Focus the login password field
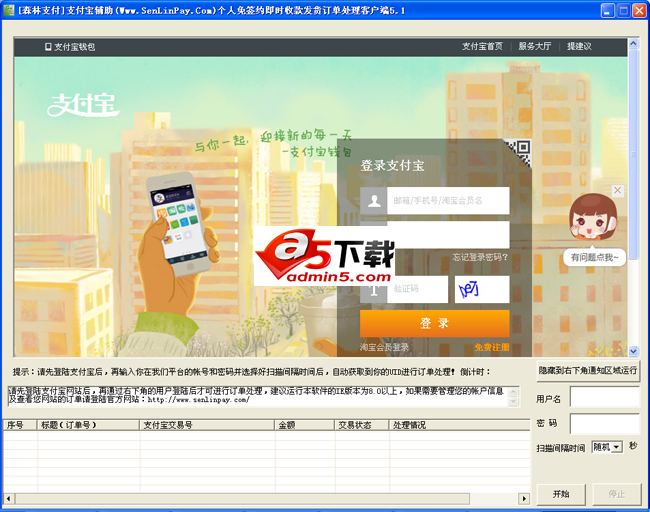The width and height of the screenshot is (650, 512). (448, 235)
